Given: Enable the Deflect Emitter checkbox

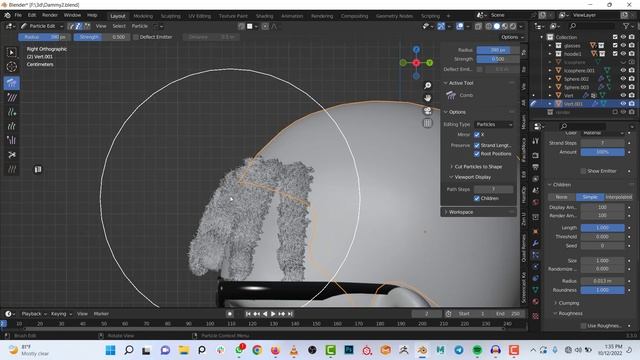Looking at the screenshot, I should pyautogui.click(x=136, y=37).
